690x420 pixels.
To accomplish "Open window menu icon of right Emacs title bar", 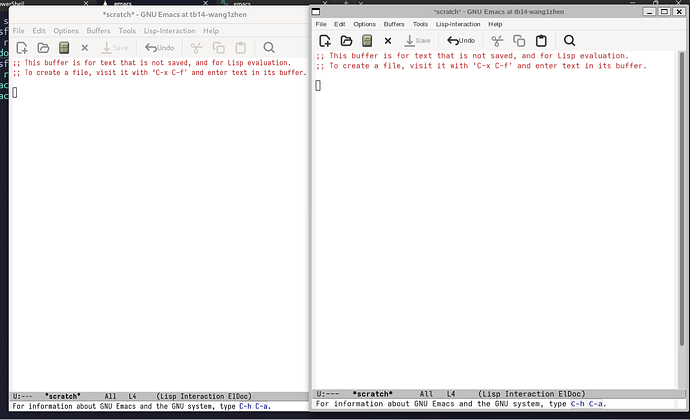I will tap(316, 12).
